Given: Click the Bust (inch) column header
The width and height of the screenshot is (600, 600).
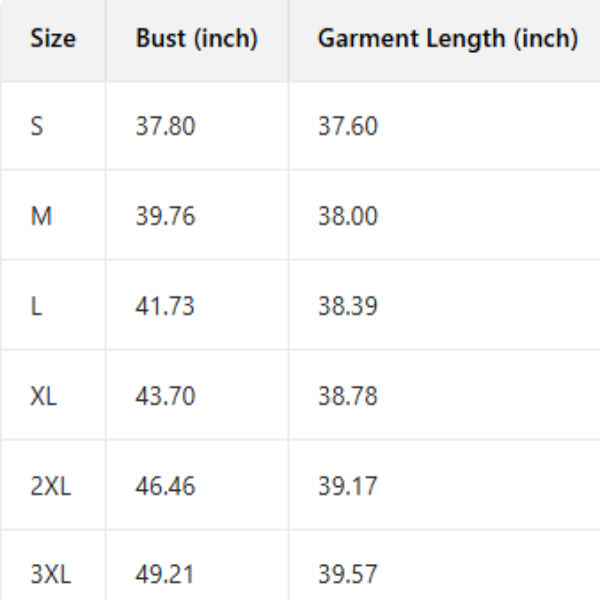Looking at the screenshot, I should coord(197,39).
